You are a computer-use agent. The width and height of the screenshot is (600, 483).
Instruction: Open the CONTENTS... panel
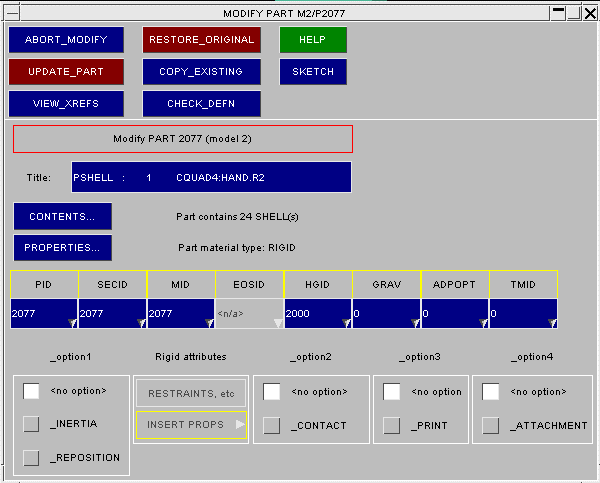coord(63,216)
